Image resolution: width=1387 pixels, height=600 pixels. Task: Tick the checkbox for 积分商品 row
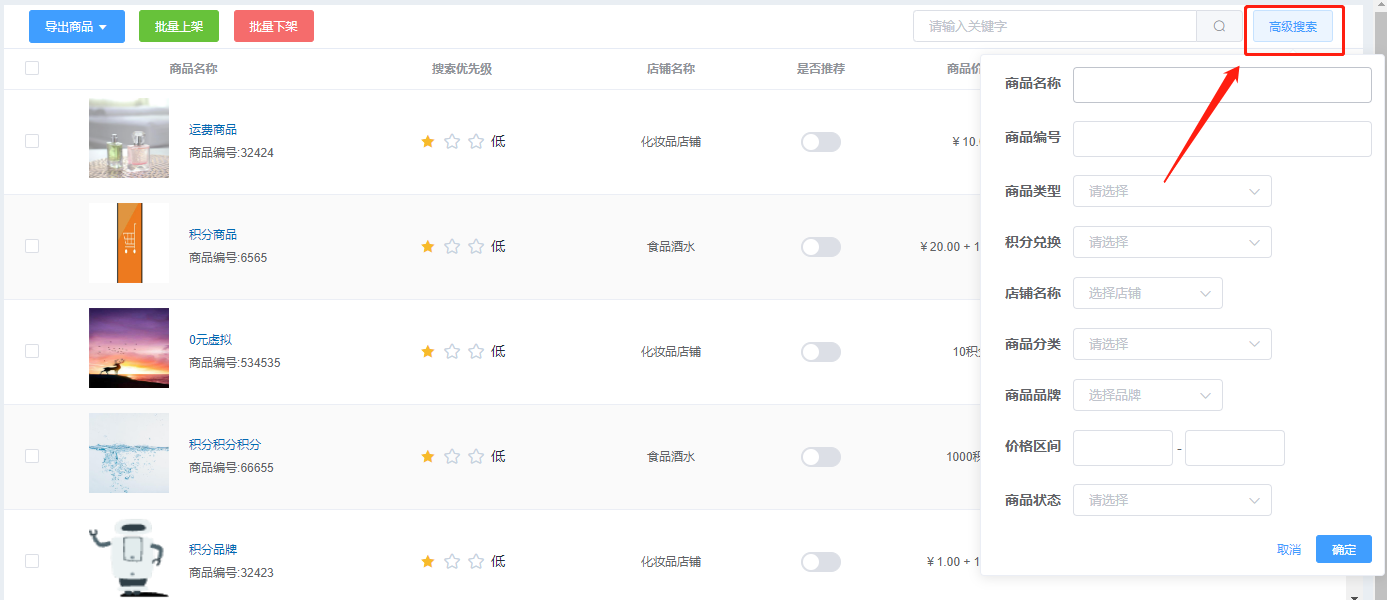32,246
